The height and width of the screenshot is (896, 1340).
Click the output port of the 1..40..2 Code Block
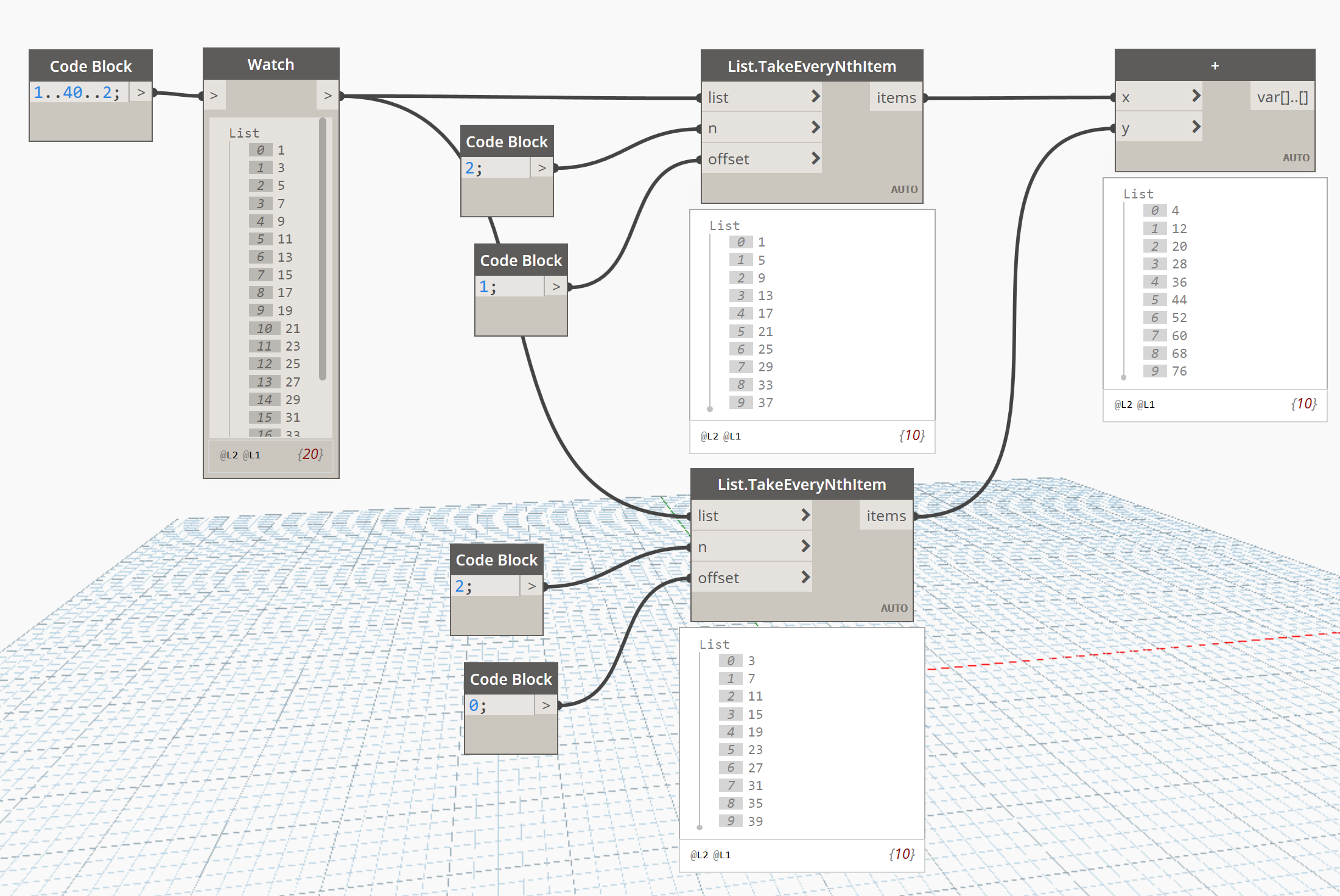click(x=142, y=92)
